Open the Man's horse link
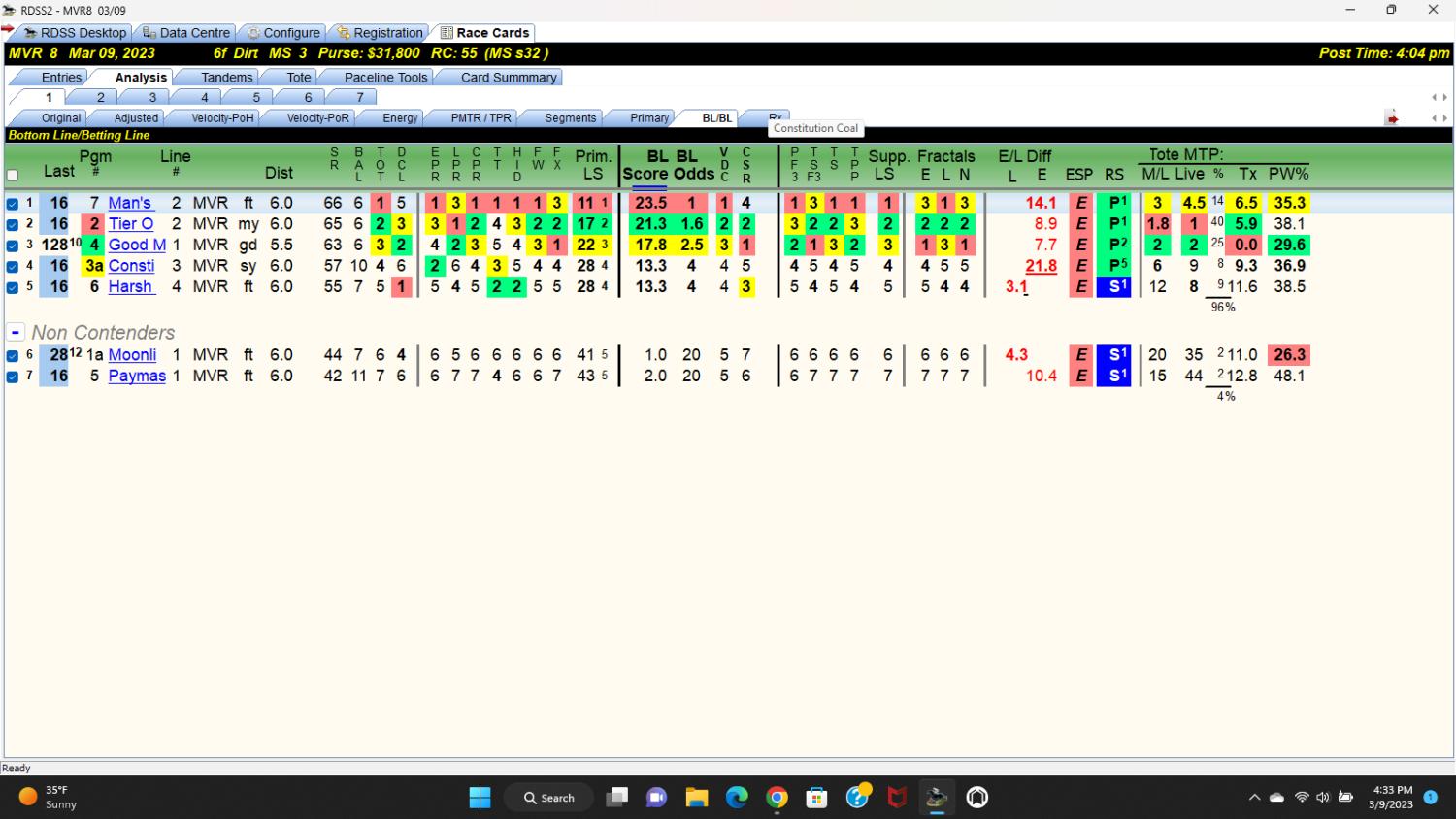The height and width of the screenshot is (819, 1456). [130, 203]
